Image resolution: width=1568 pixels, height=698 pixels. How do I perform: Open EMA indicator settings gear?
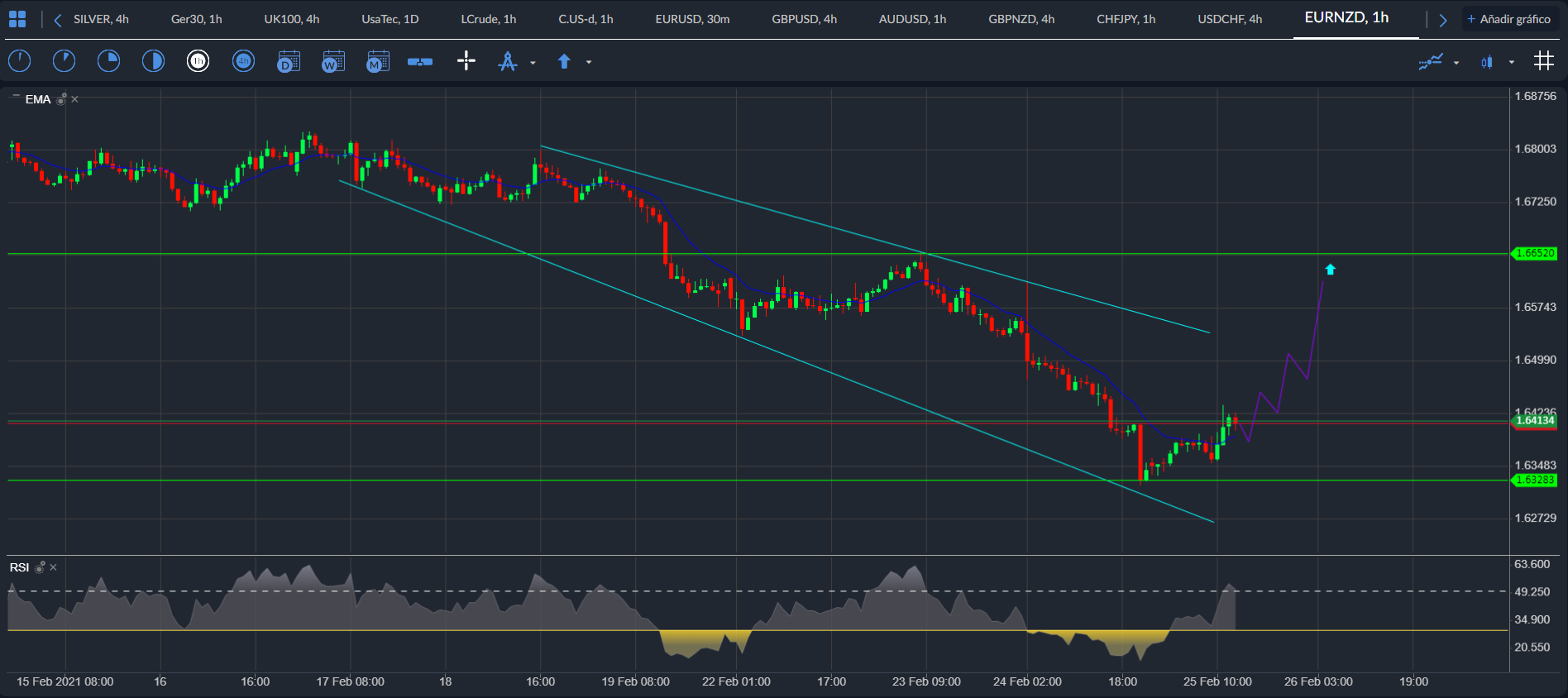(61, 99)
